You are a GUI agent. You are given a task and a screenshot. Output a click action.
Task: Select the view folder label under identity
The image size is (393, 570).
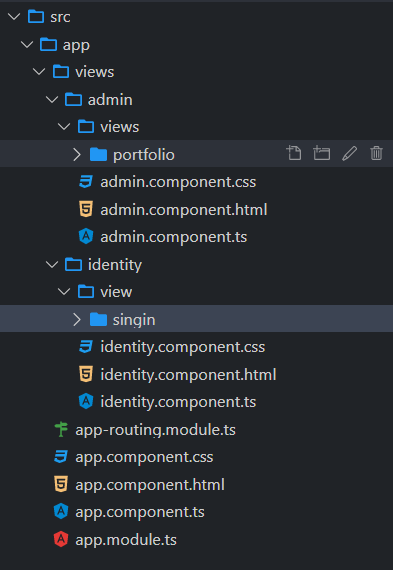point(116,292)
